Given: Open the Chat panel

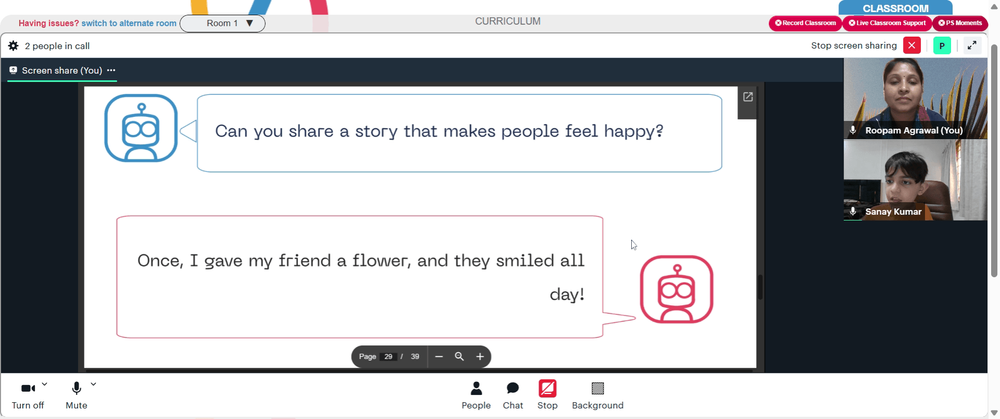Looking at the screenshot, I should point(513,395).
